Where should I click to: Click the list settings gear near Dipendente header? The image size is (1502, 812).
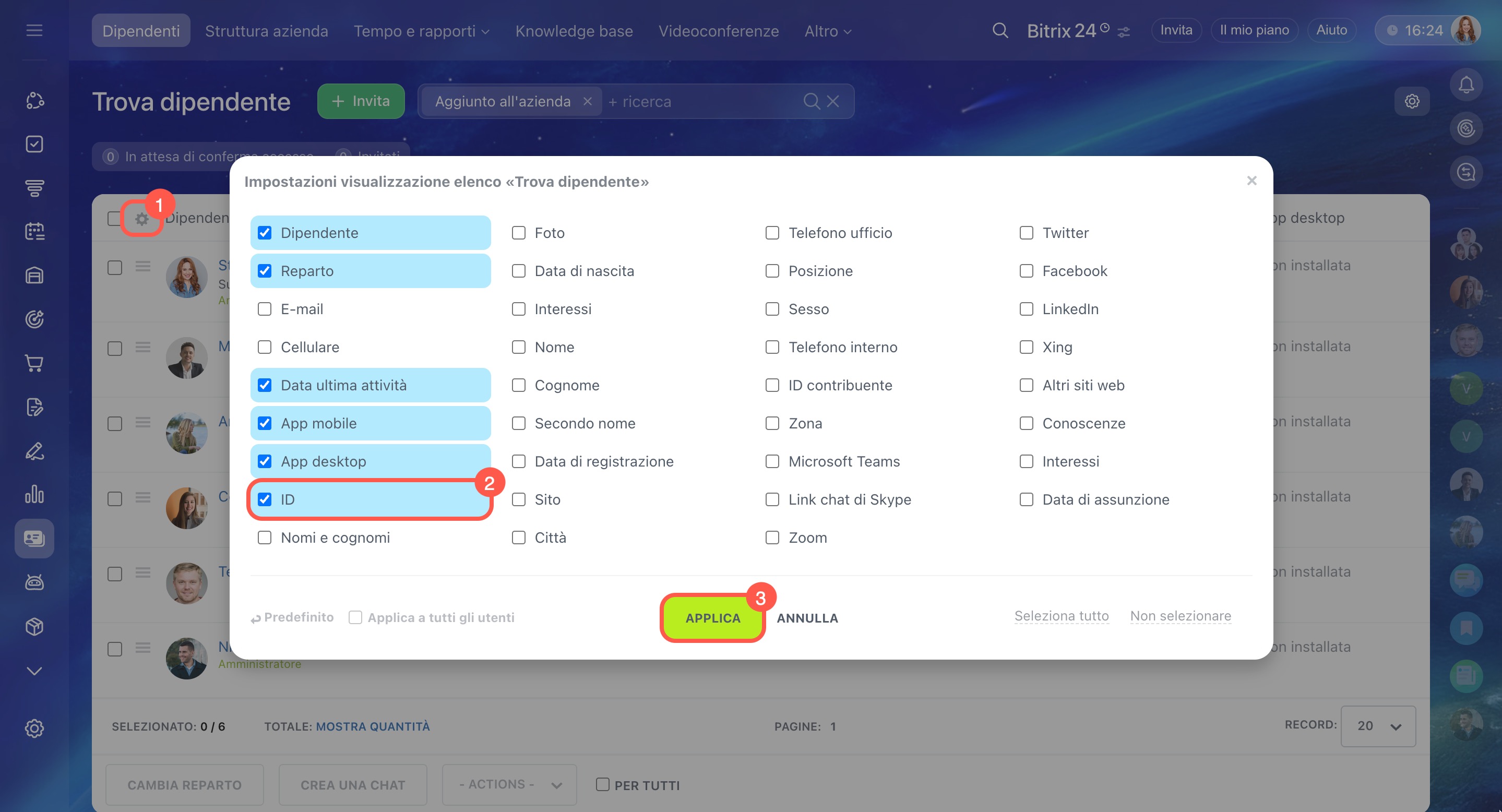141,219
